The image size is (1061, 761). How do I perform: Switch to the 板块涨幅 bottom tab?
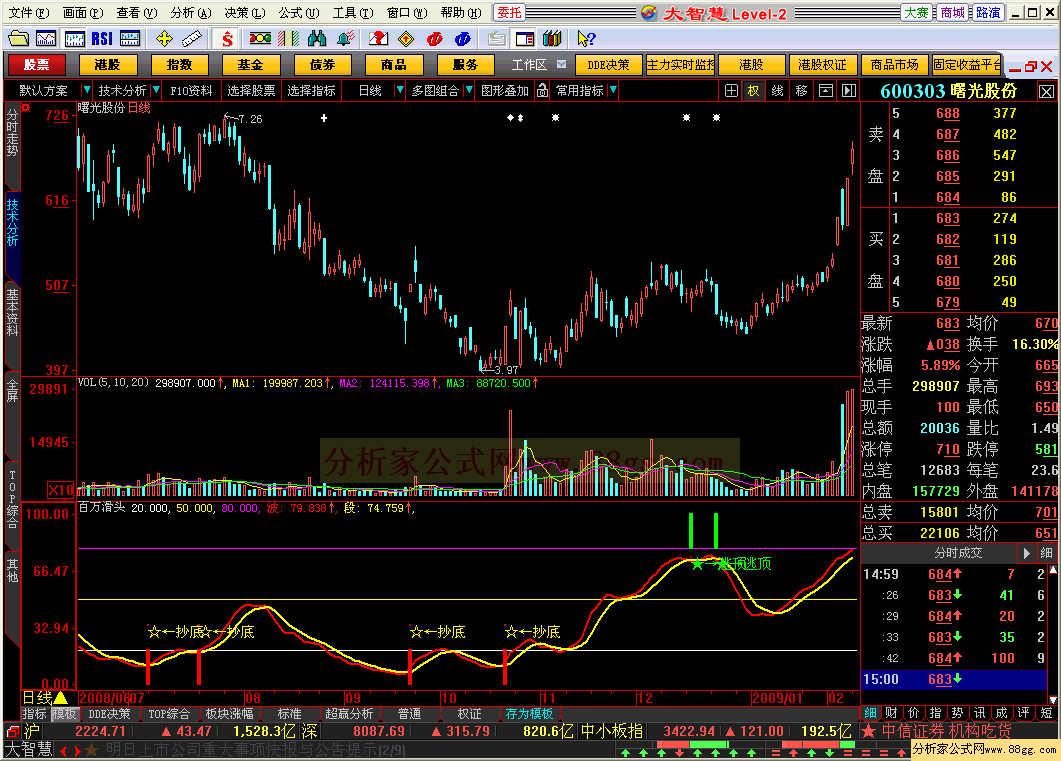click(x=229, y=714)
